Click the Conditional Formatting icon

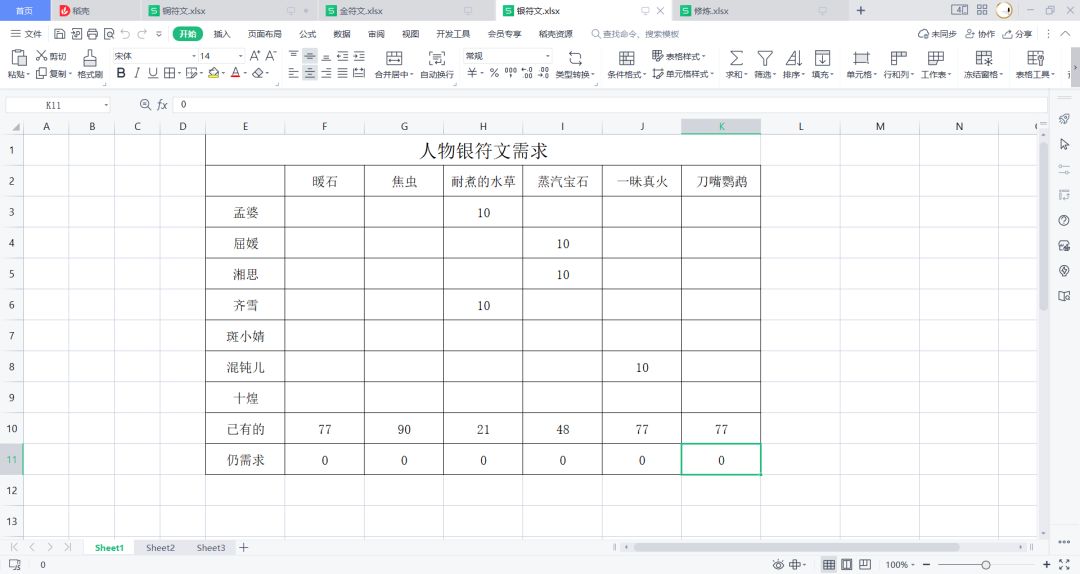[x=626, y=58]
